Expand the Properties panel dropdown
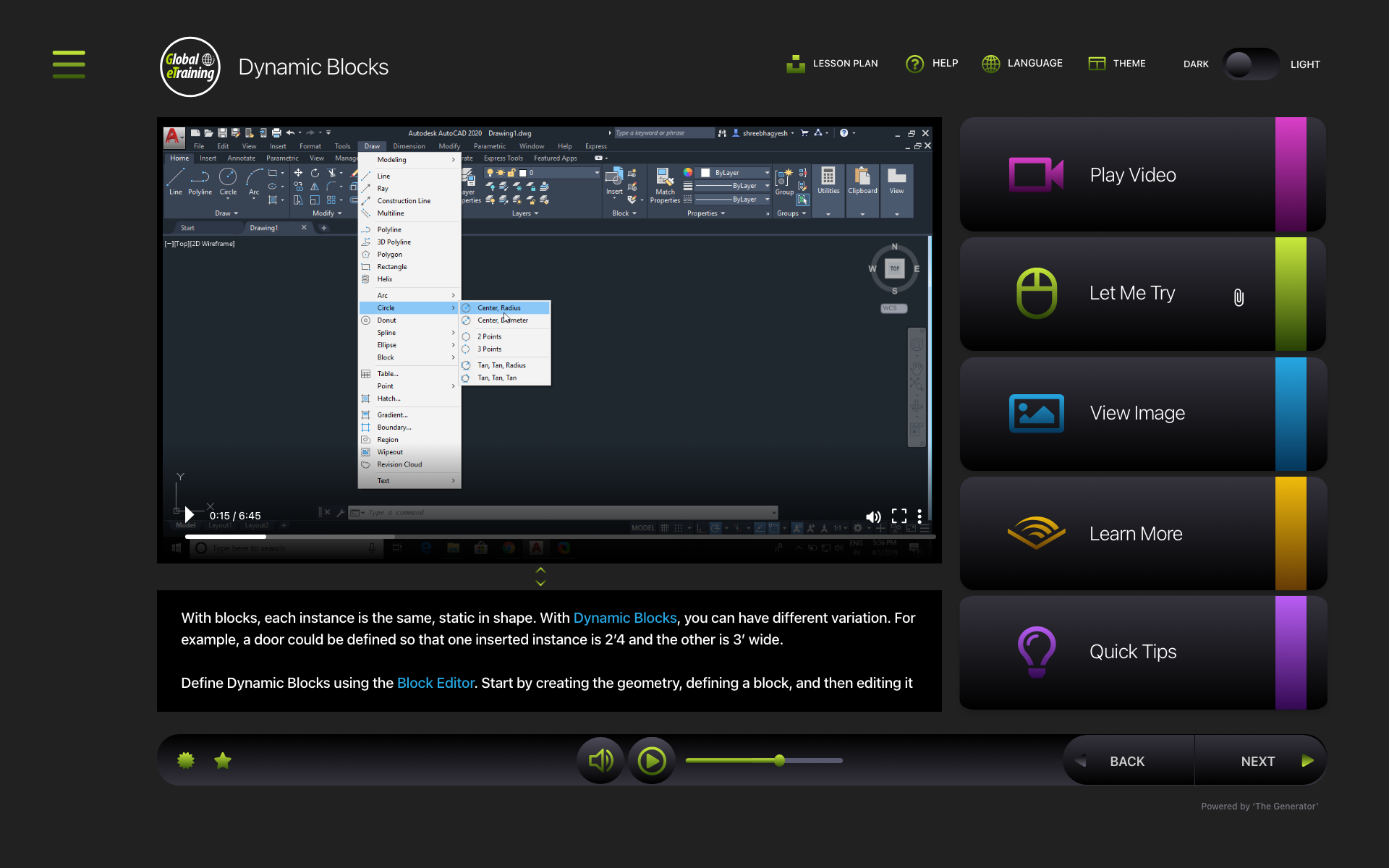Viewport: 1389px width, 868px height. coord(706,213)
